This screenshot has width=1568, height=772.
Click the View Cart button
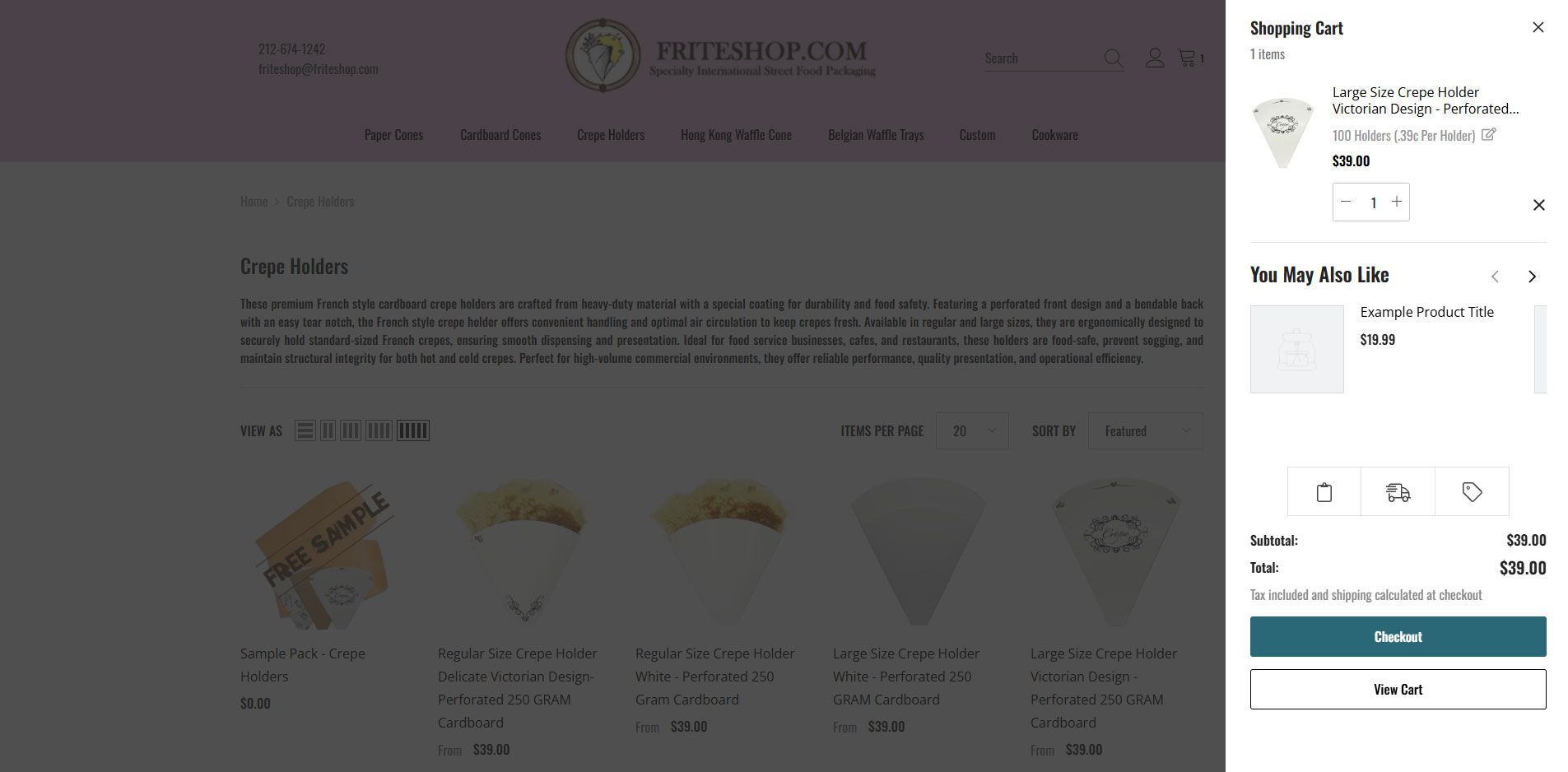point(1398,690)
